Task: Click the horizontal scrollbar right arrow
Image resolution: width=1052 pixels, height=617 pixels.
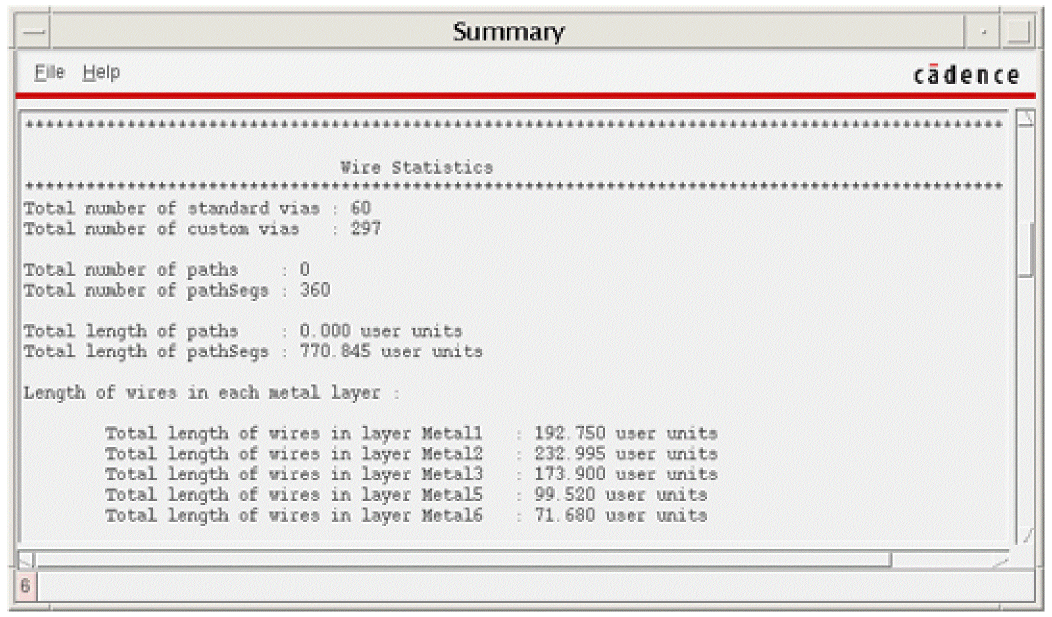Action: coord(1001,559)
